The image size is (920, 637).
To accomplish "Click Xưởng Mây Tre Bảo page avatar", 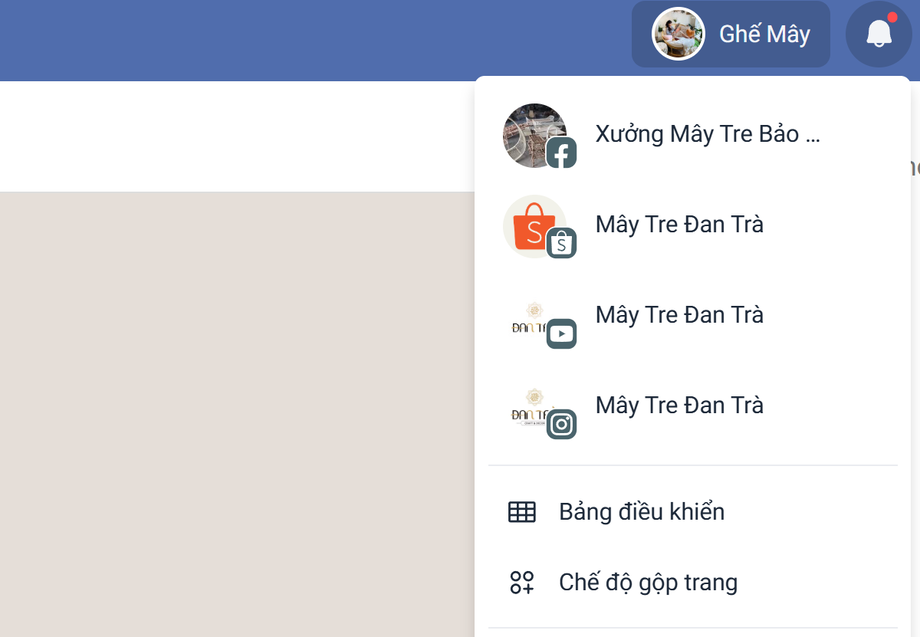I will point(531,132).
